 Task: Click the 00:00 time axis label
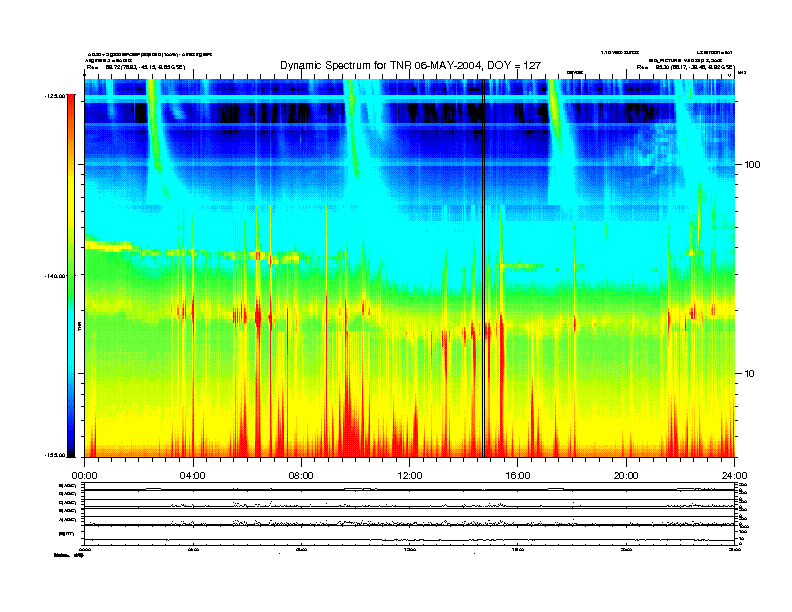coord(84,476)
